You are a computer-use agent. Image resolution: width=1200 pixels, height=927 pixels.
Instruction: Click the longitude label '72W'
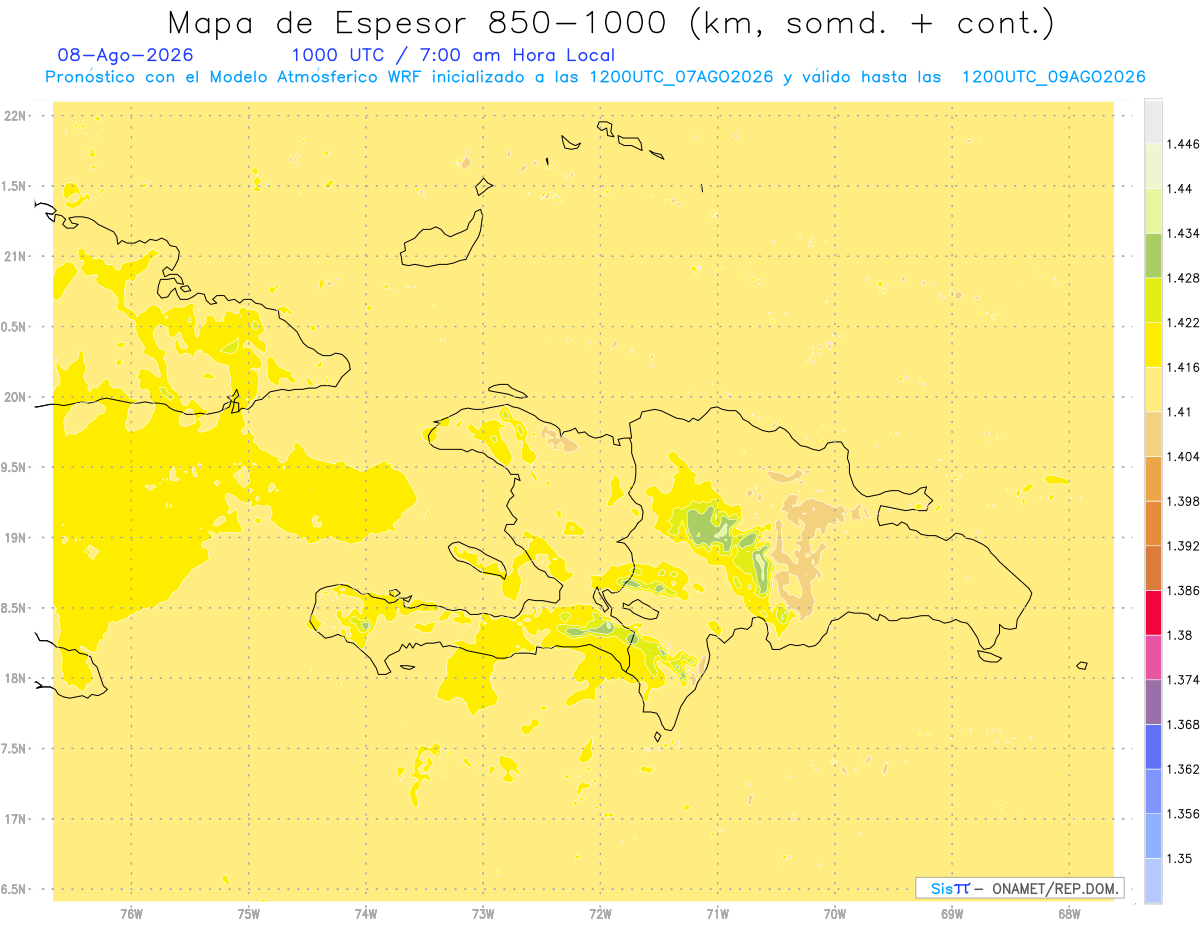(x=601, y=913)
